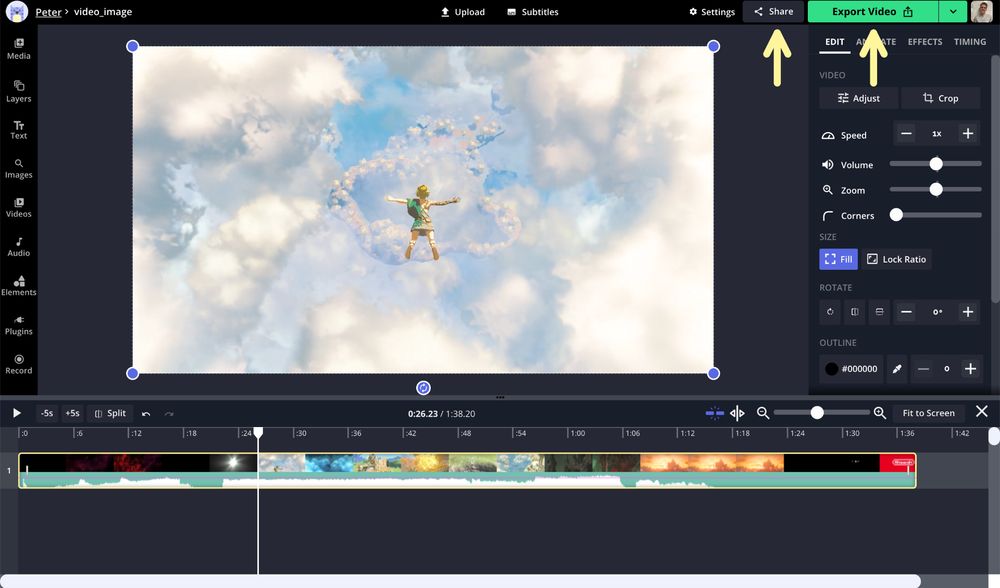1000x588 pixels.
Task: Select the Text tool in the sidebar
Action: point(18,128)
